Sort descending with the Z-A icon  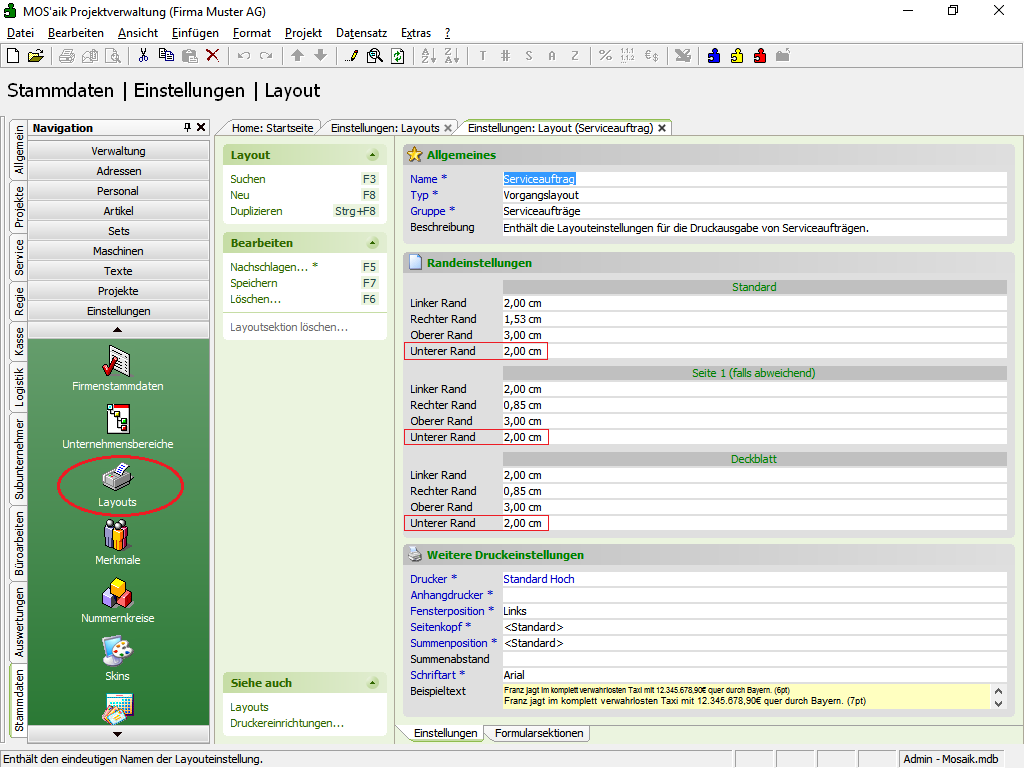(x=452, y=56)
